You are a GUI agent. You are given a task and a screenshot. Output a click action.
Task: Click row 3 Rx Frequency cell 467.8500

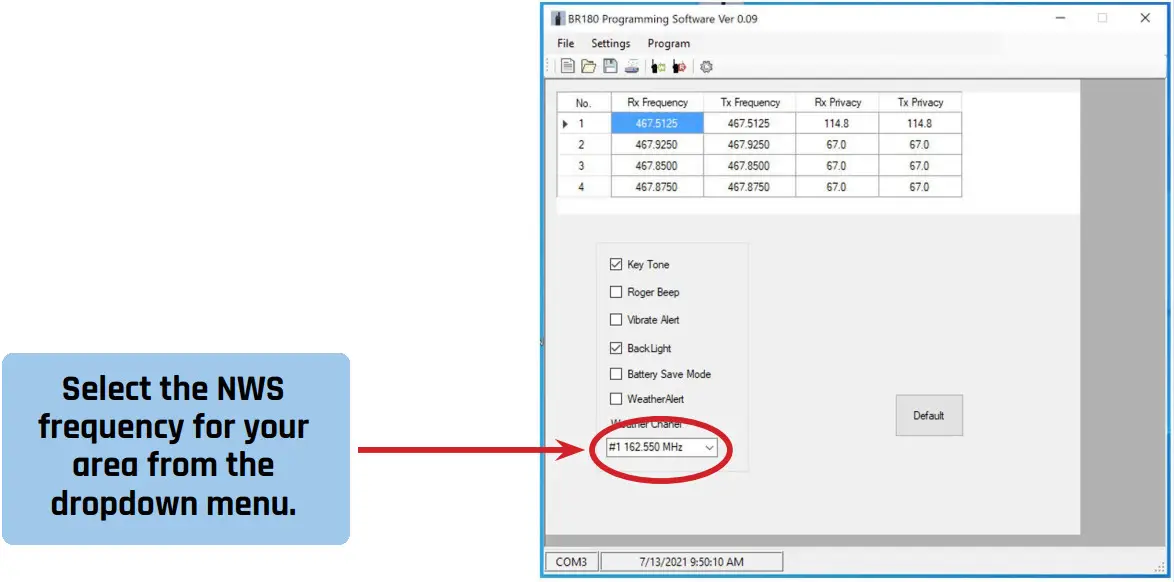(657, 166)
